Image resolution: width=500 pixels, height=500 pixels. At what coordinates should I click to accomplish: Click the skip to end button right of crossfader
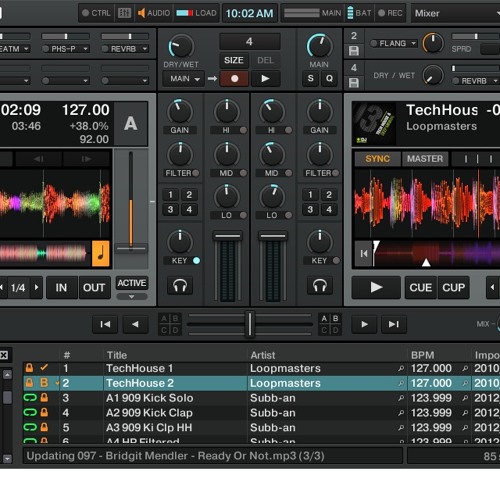394,324
